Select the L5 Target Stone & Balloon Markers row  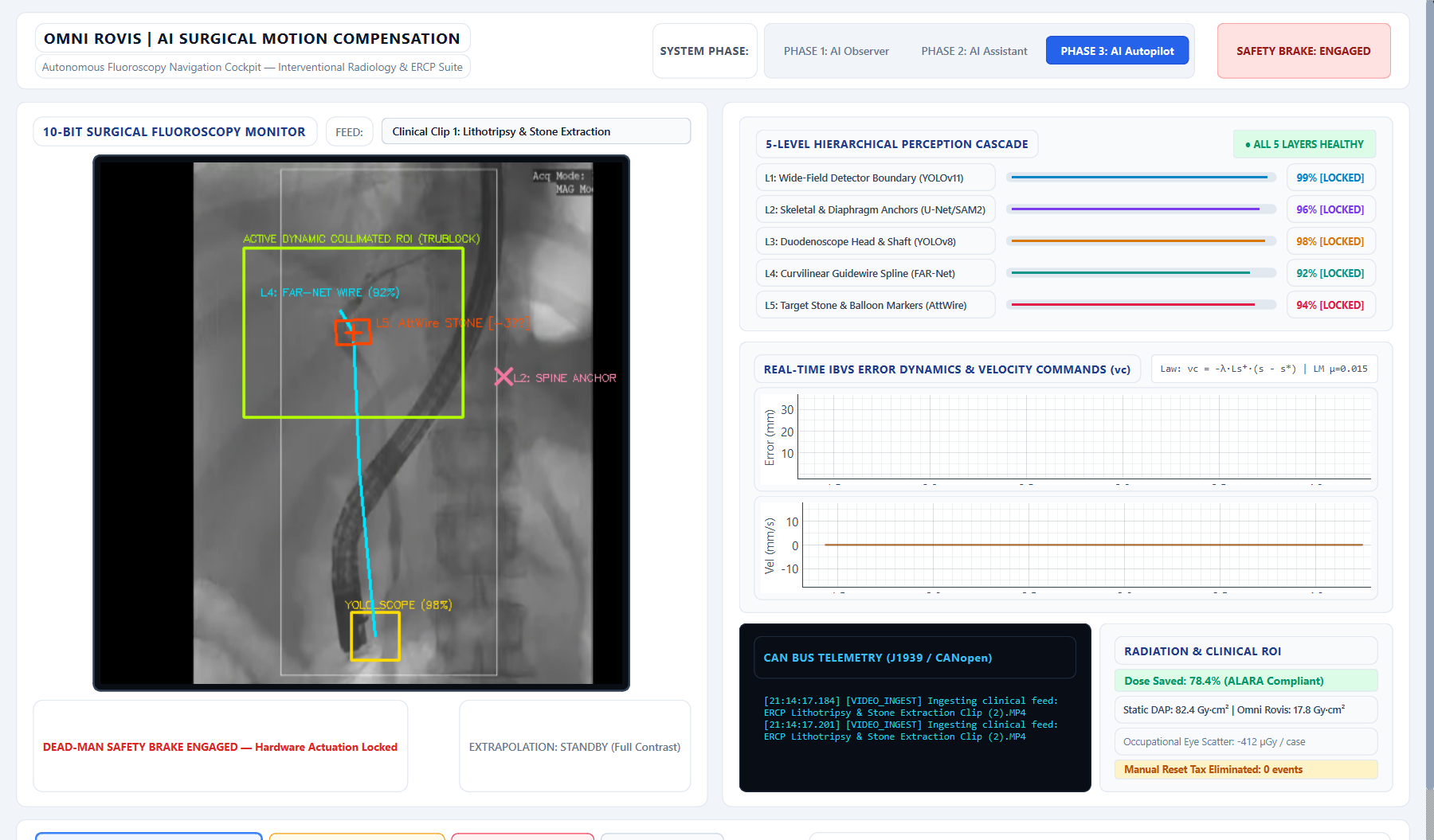pyautogui.click(x=876, y=305)
